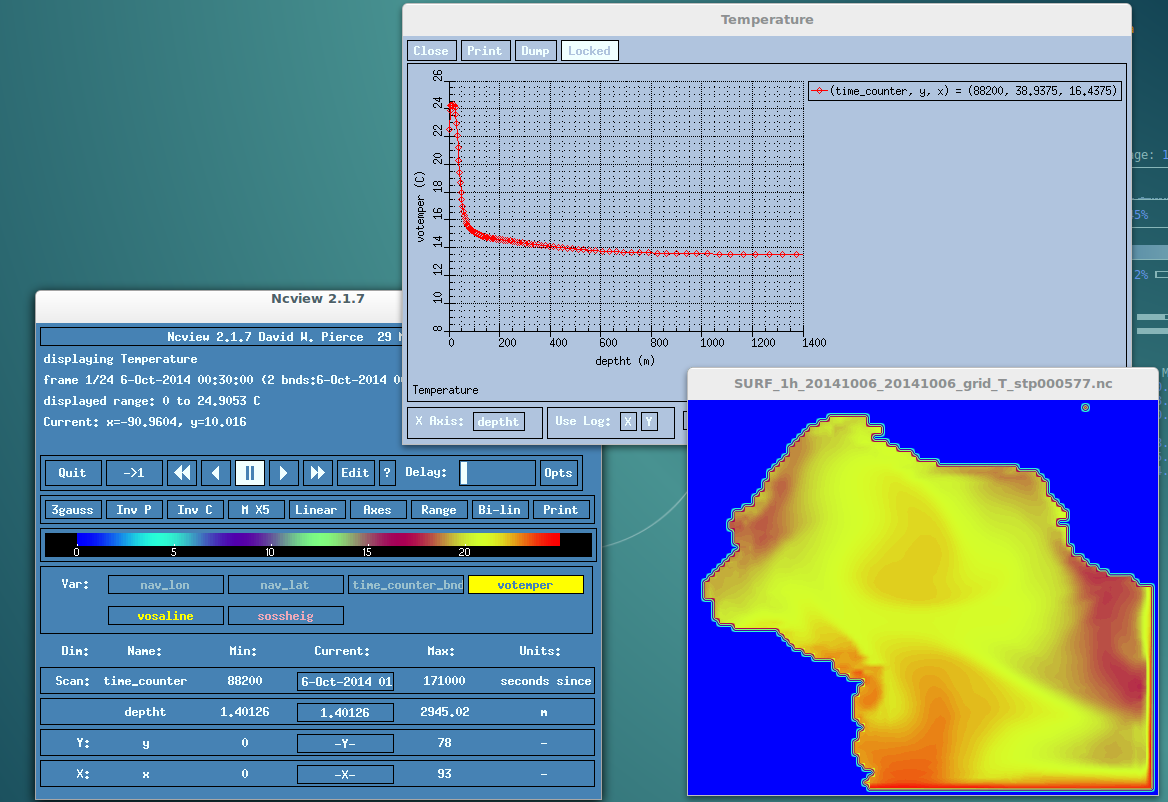Viewport: 1168px width, 802px height.
Task: Focus the Temperature window title bar
Action: click(x=766, y=19)
